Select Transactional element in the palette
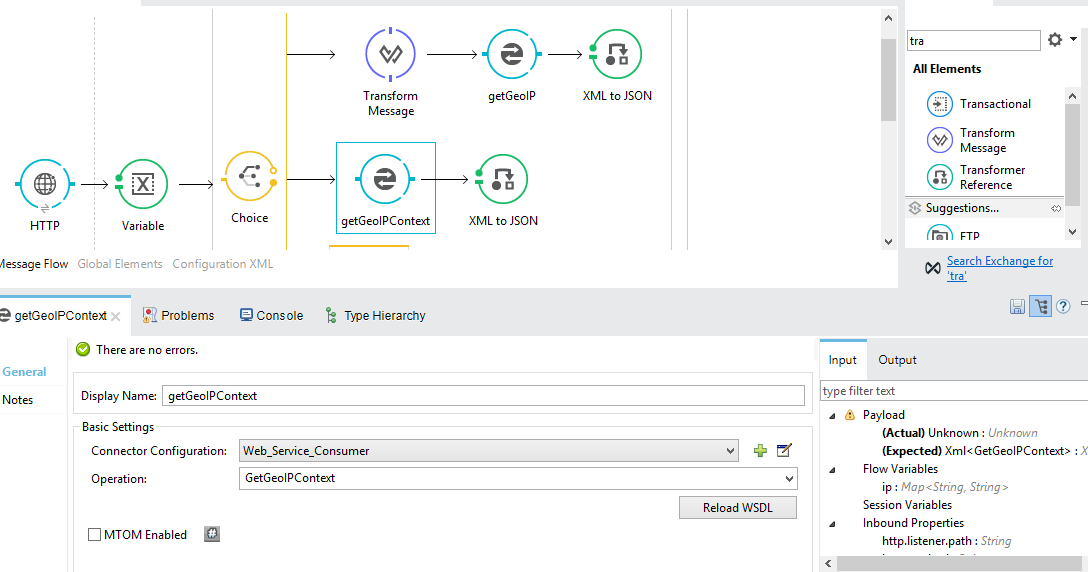The width and height of the screenshot is (1088, 572). tap(994, 104)
